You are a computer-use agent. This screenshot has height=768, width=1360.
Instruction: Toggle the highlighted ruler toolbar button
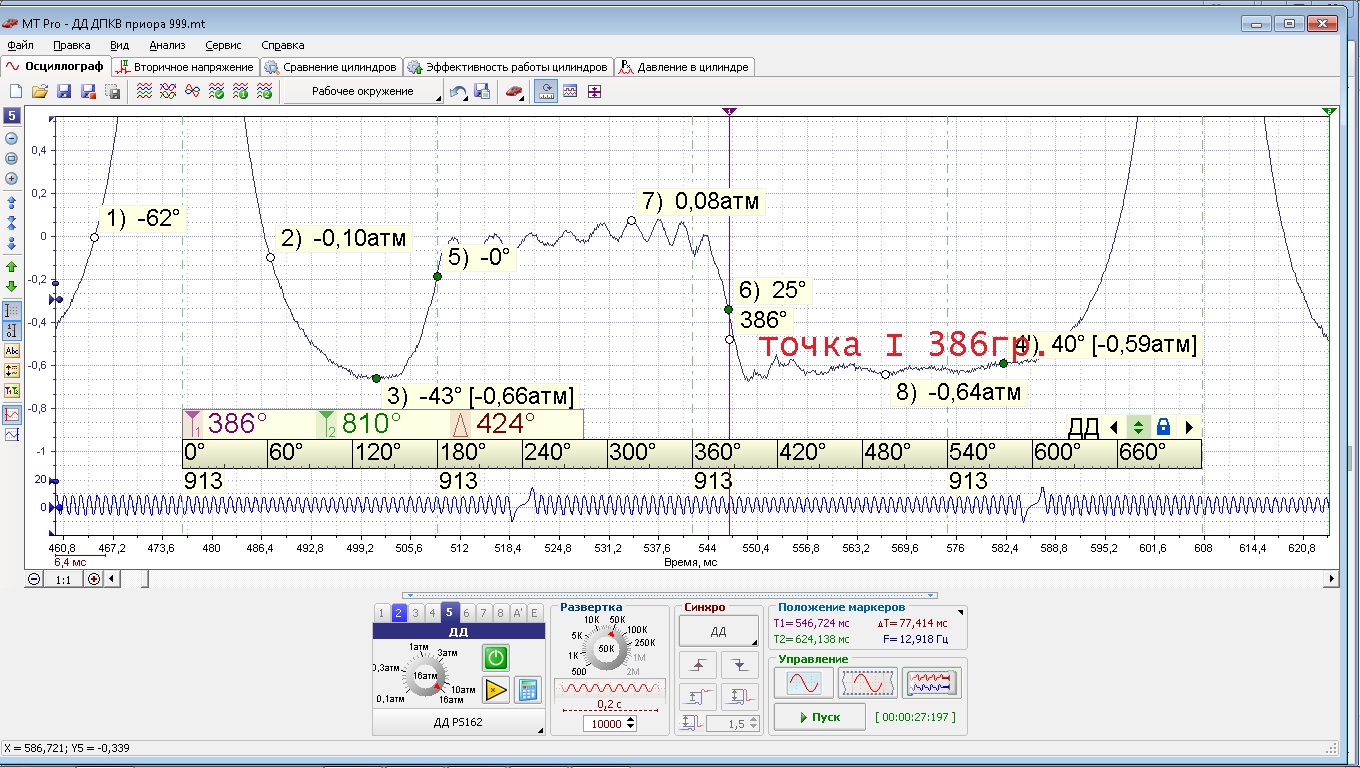[x=546, y=92]
